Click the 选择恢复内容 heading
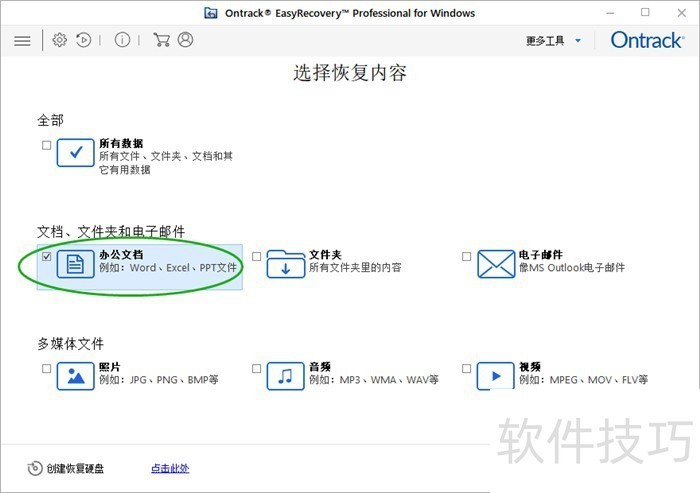Screen dimensions: 700x493 click(350, 73)
